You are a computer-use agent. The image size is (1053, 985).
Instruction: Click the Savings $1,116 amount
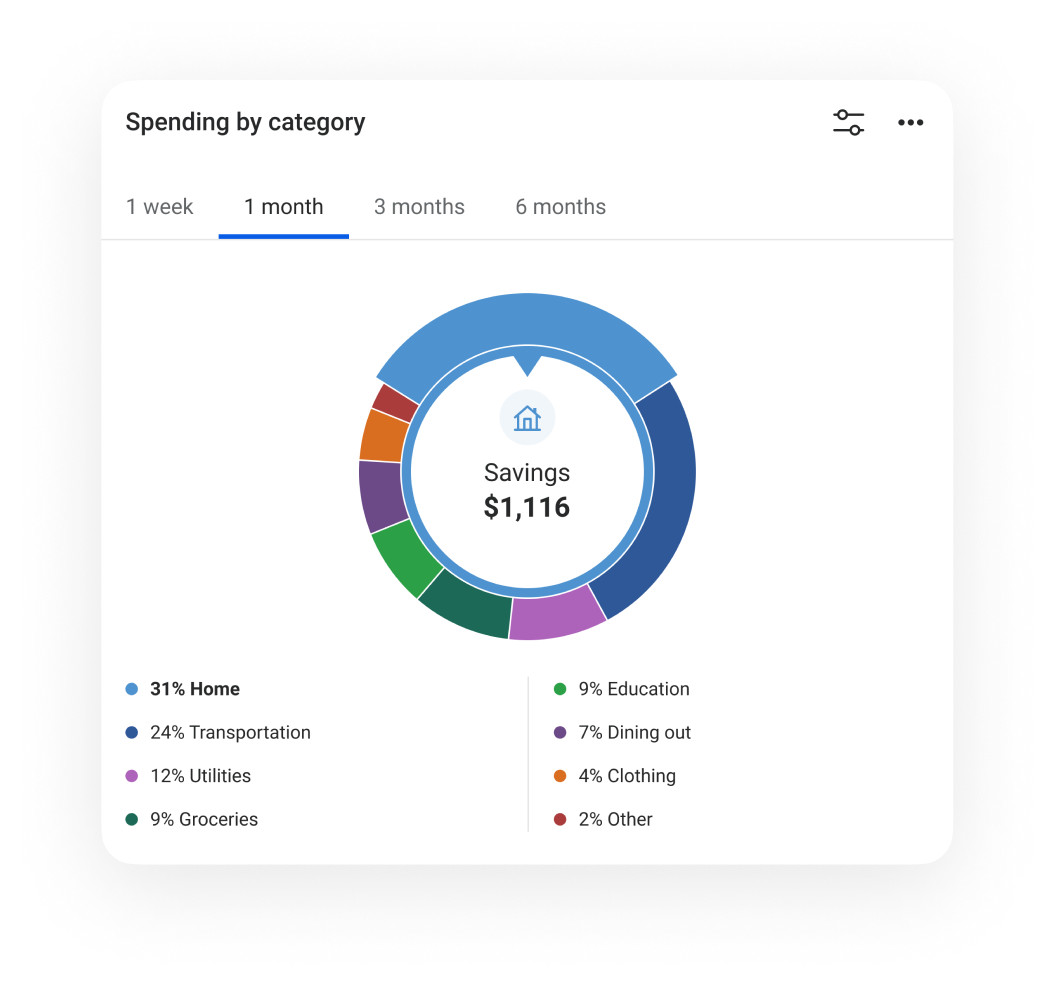527,507
